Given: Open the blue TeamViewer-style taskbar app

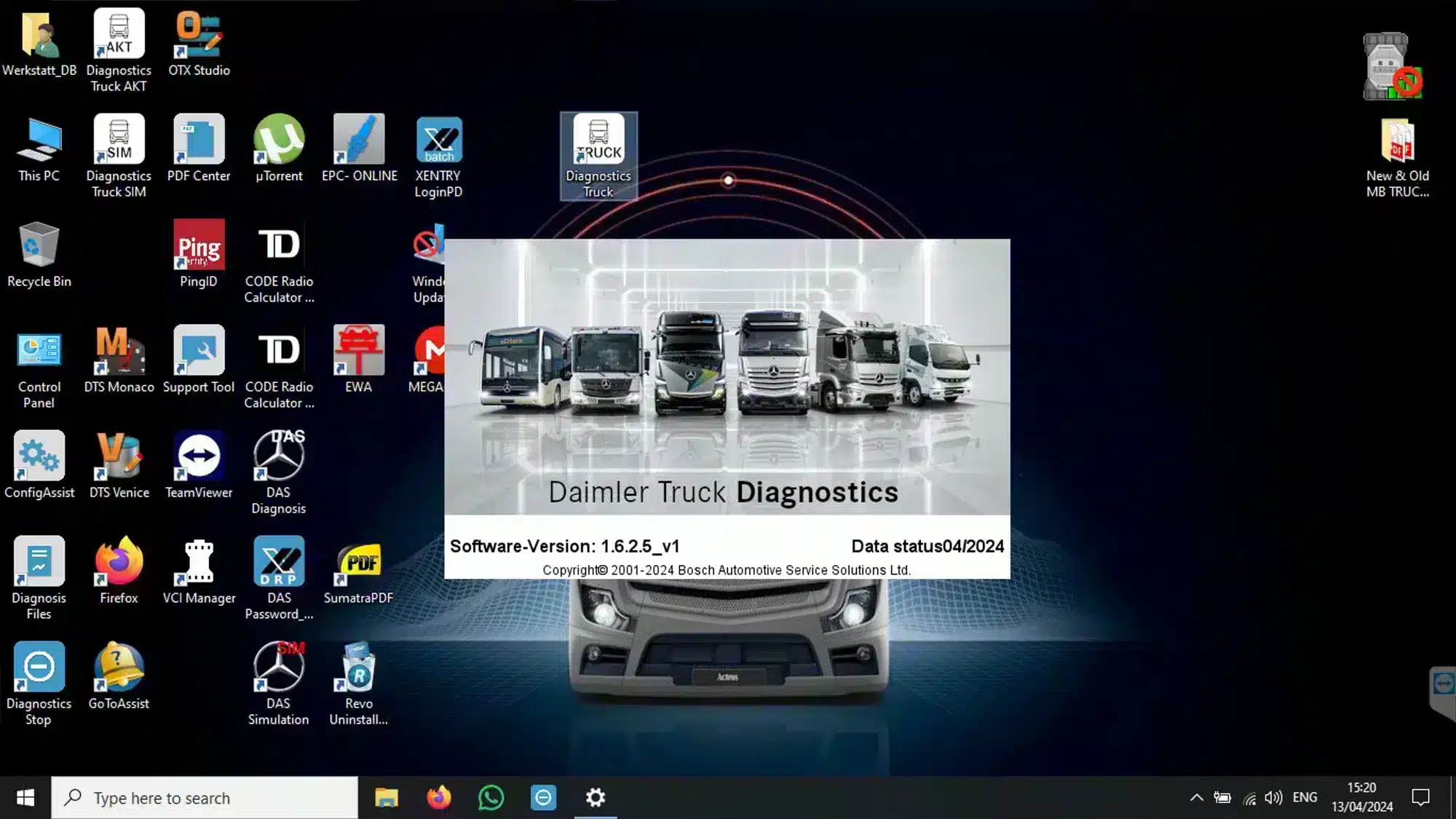Looking at the screenshot, I should coord(543,798).
